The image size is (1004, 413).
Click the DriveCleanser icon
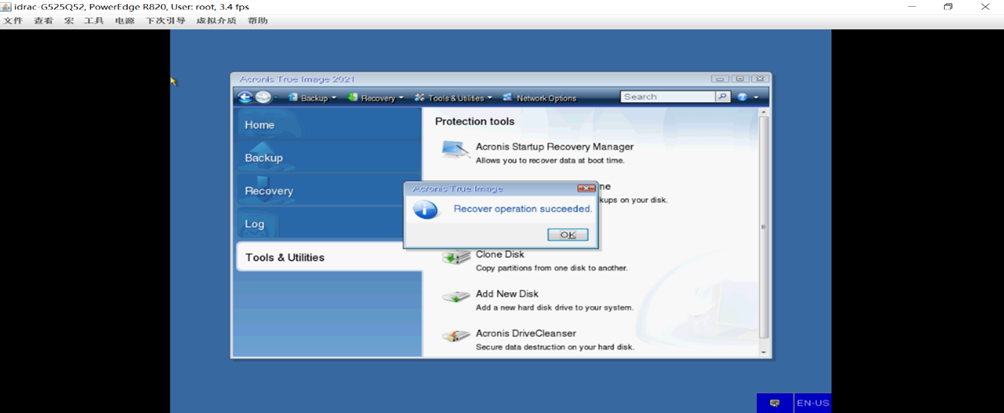[x=456, y=337]
